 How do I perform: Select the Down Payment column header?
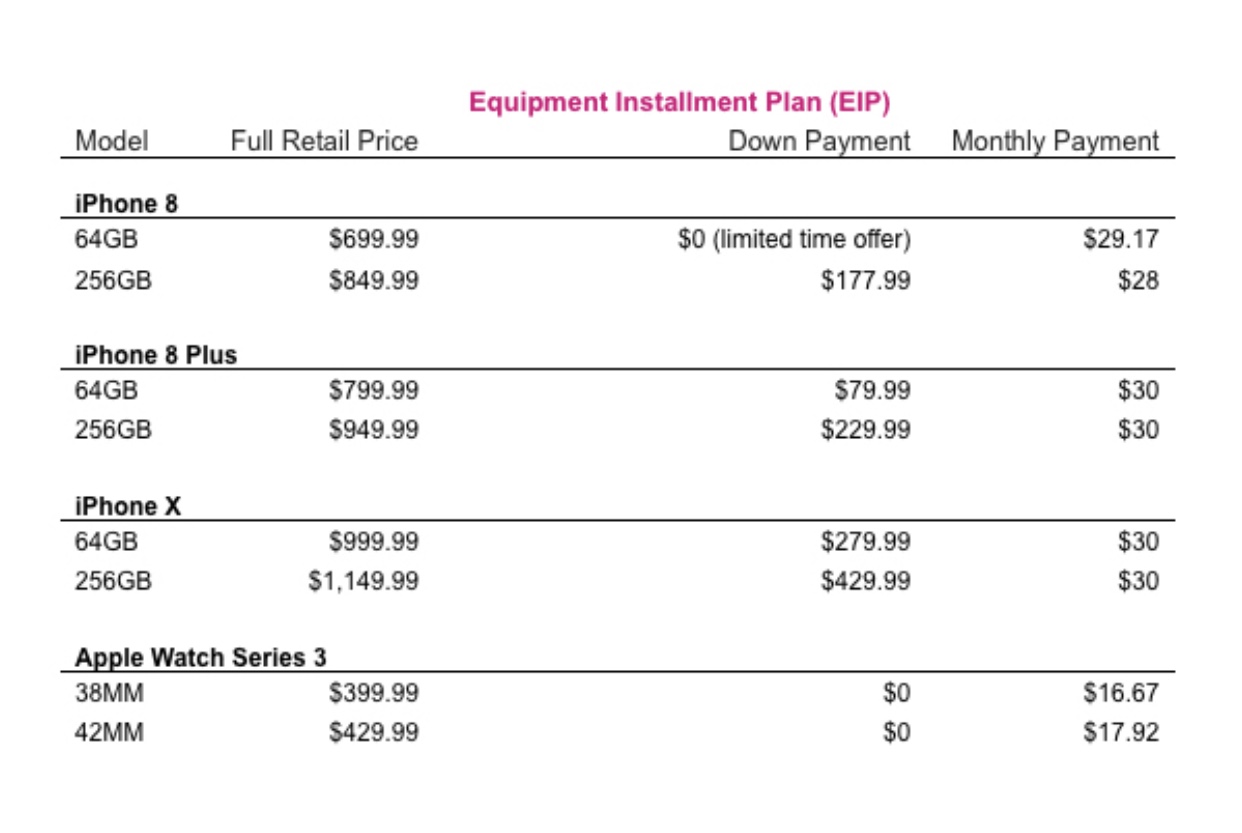pyautogui.click(x=819, y=141)
